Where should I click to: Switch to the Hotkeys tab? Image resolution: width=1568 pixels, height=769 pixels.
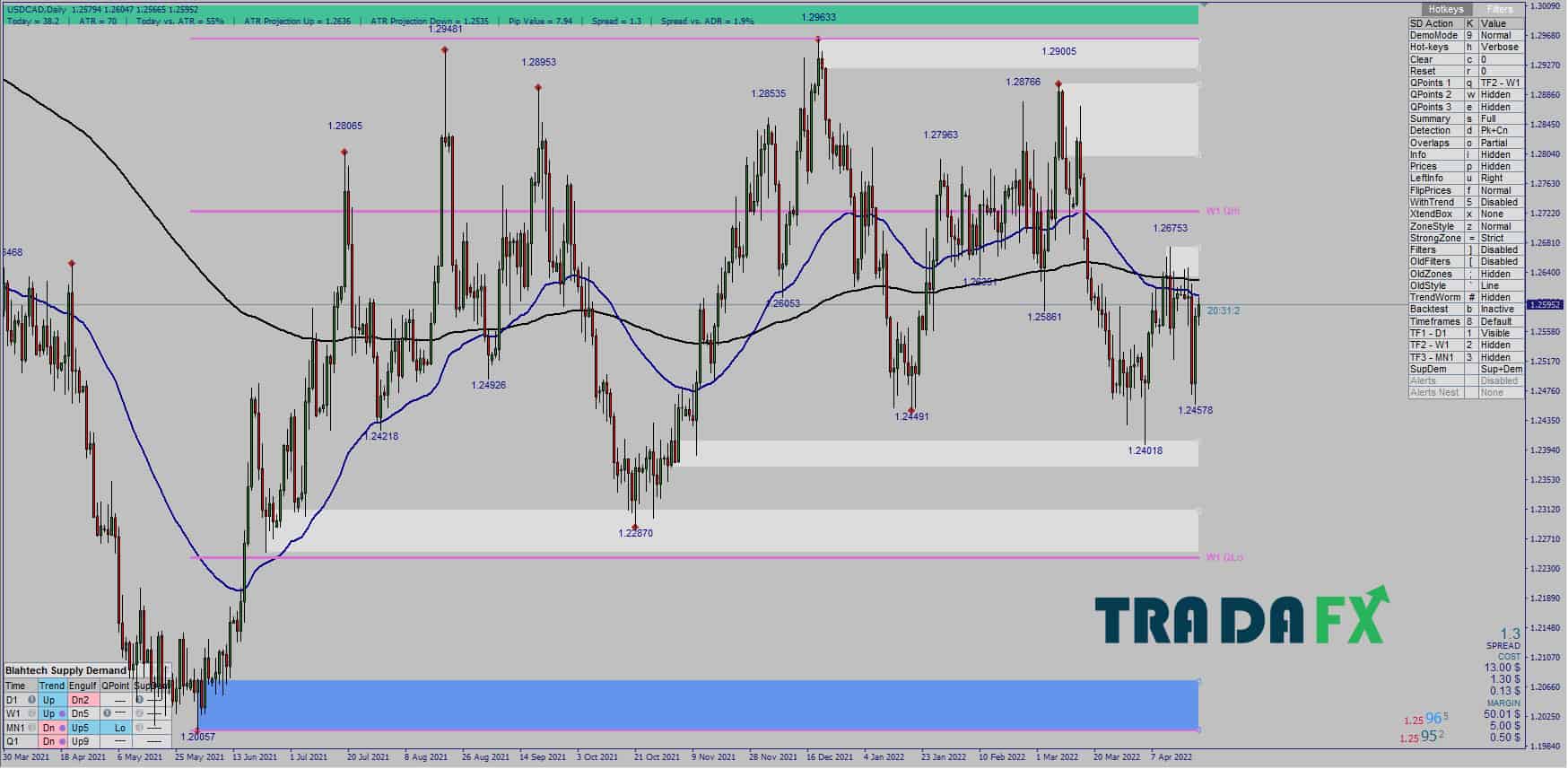(x=1445, y=9)
